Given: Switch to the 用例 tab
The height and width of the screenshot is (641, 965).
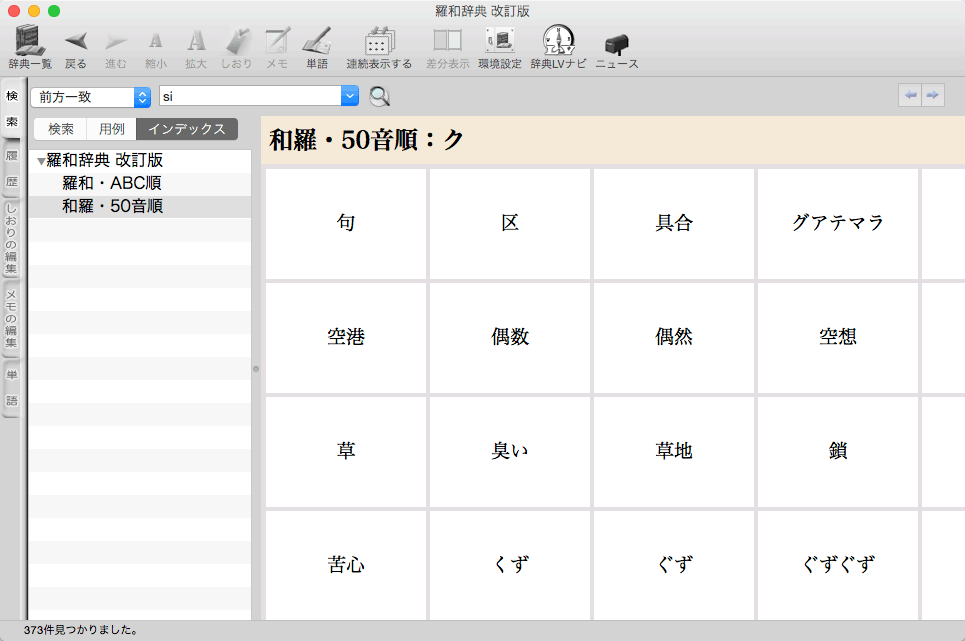Looking at the screenshot, I should pos(112,129).
